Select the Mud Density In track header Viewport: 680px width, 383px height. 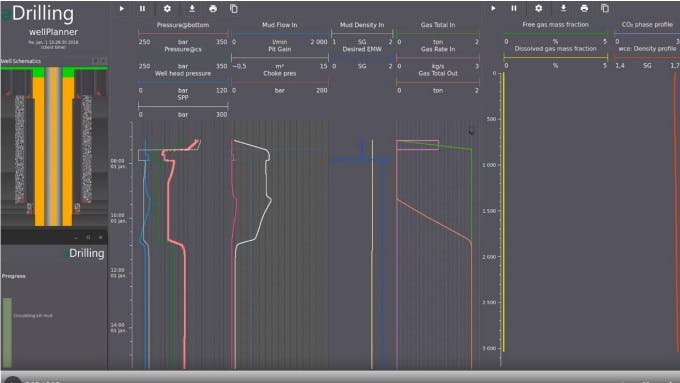(x=362, y=25)
